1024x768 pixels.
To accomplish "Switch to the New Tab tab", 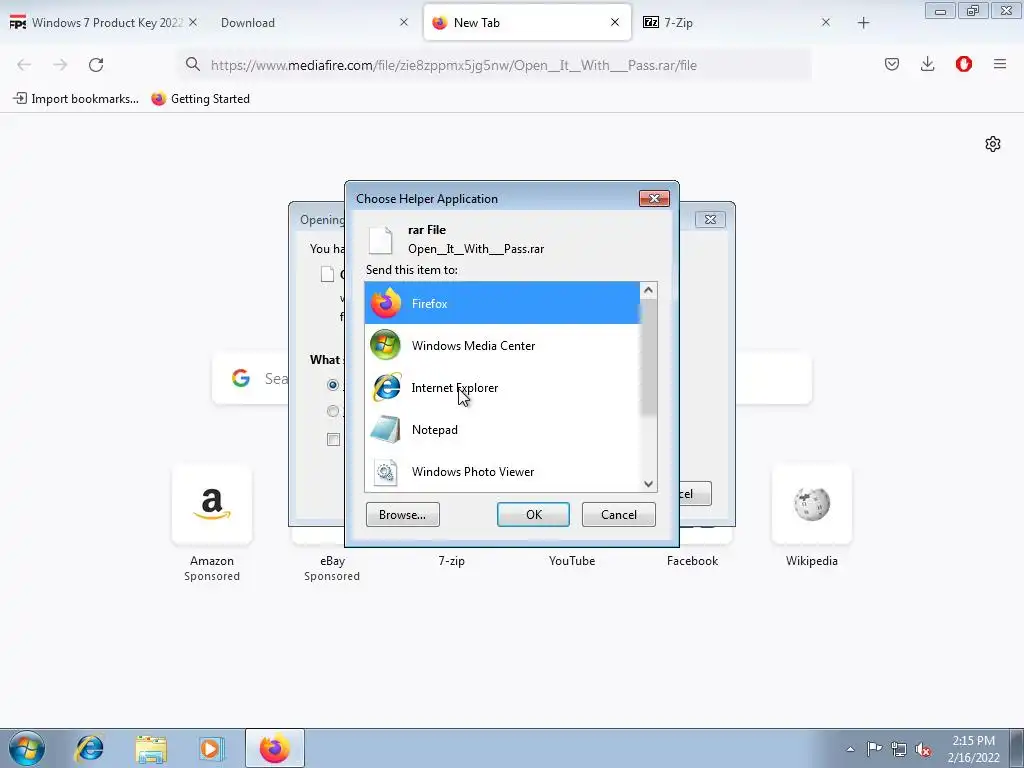I will [527, 22].
